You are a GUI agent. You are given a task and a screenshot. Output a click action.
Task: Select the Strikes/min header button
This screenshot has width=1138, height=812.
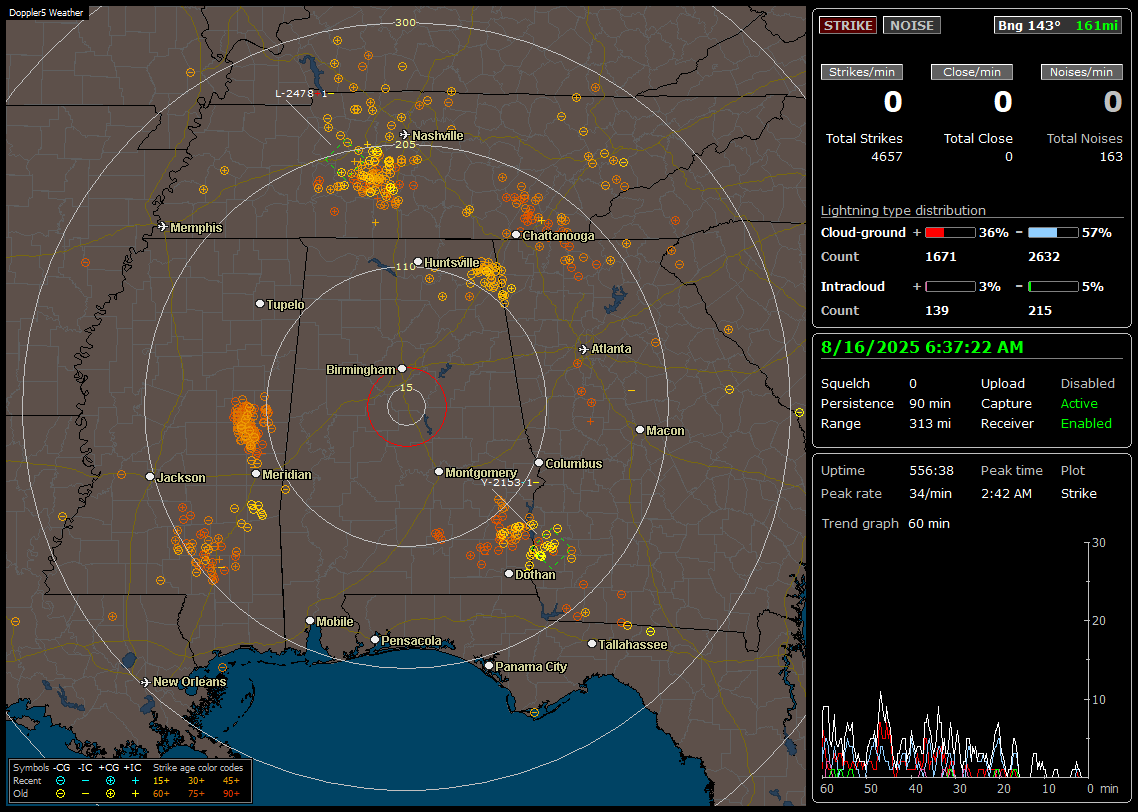click(862, 72)
